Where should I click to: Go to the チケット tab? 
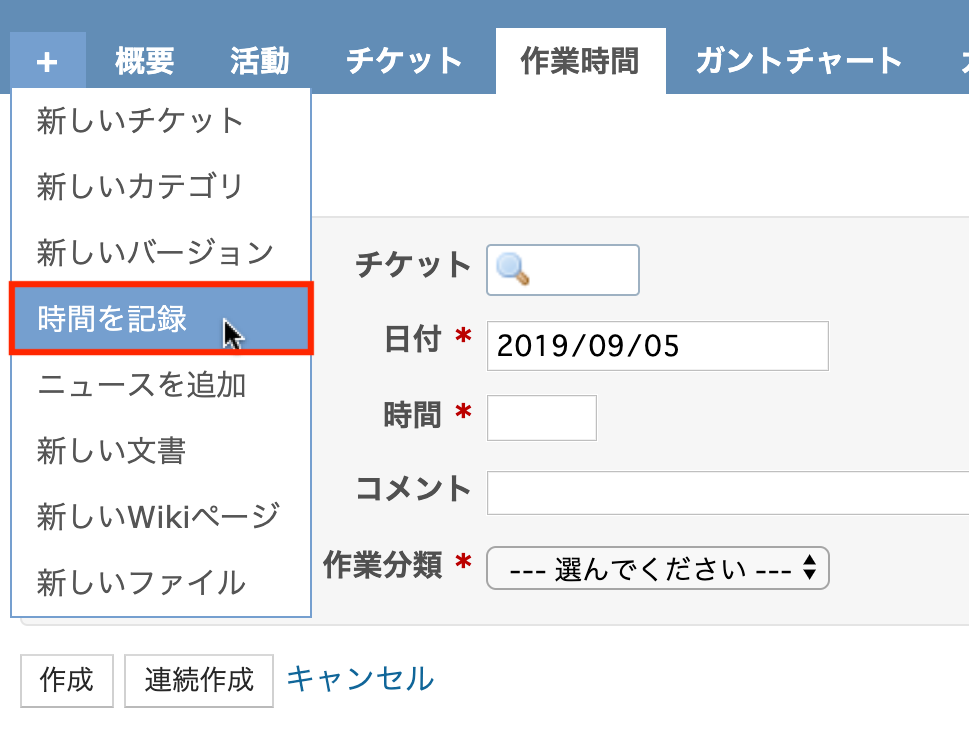pos(404,61)
